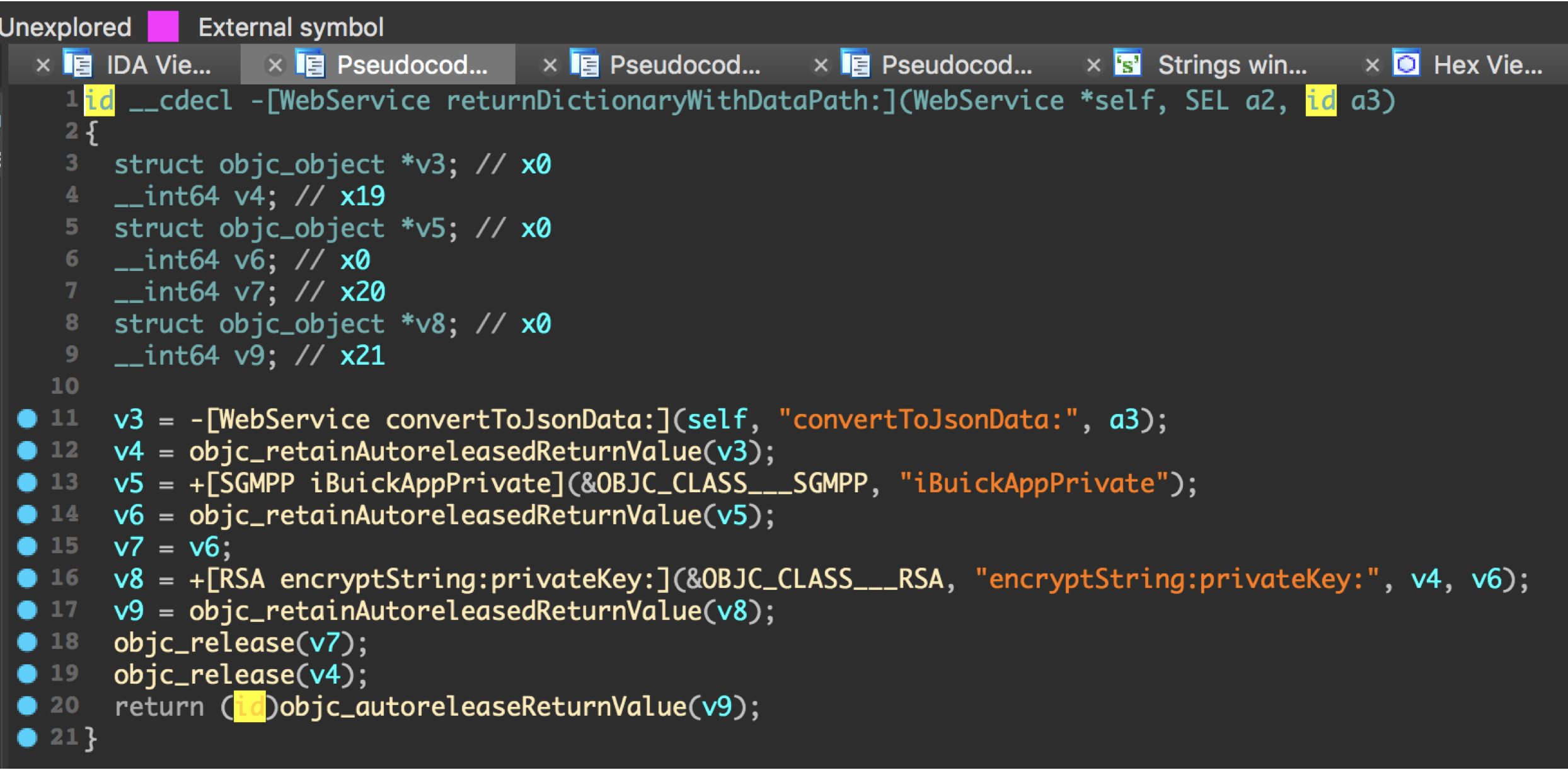Click the active Pseudocode tab's document icon

310,64
